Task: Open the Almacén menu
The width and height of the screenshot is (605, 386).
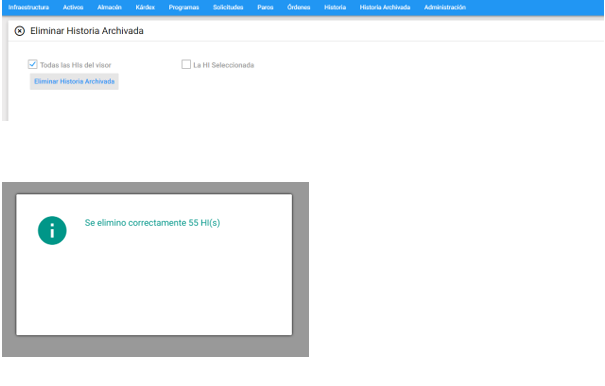Action: [x=109, y=7]
